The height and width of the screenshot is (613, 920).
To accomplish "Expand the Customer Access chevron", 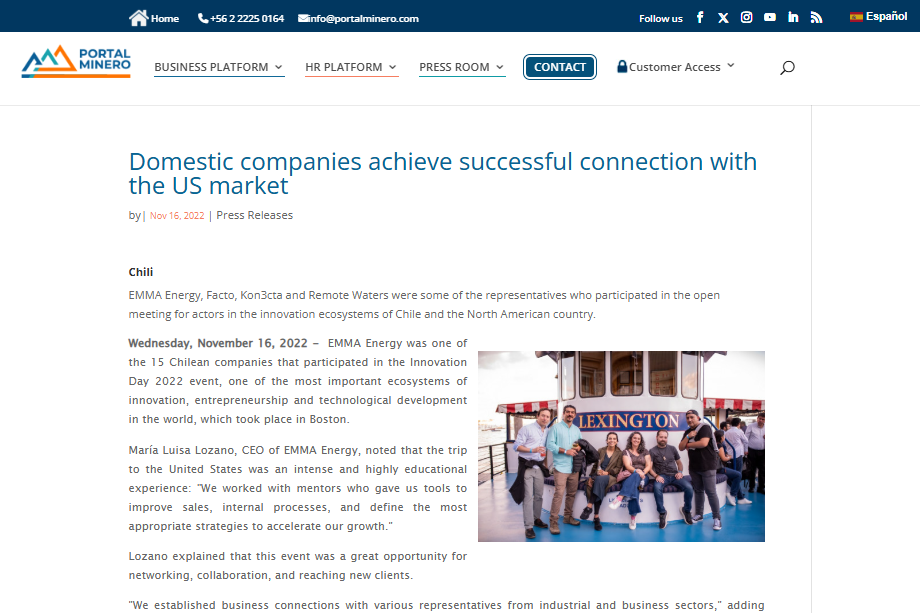I will 730,65.
